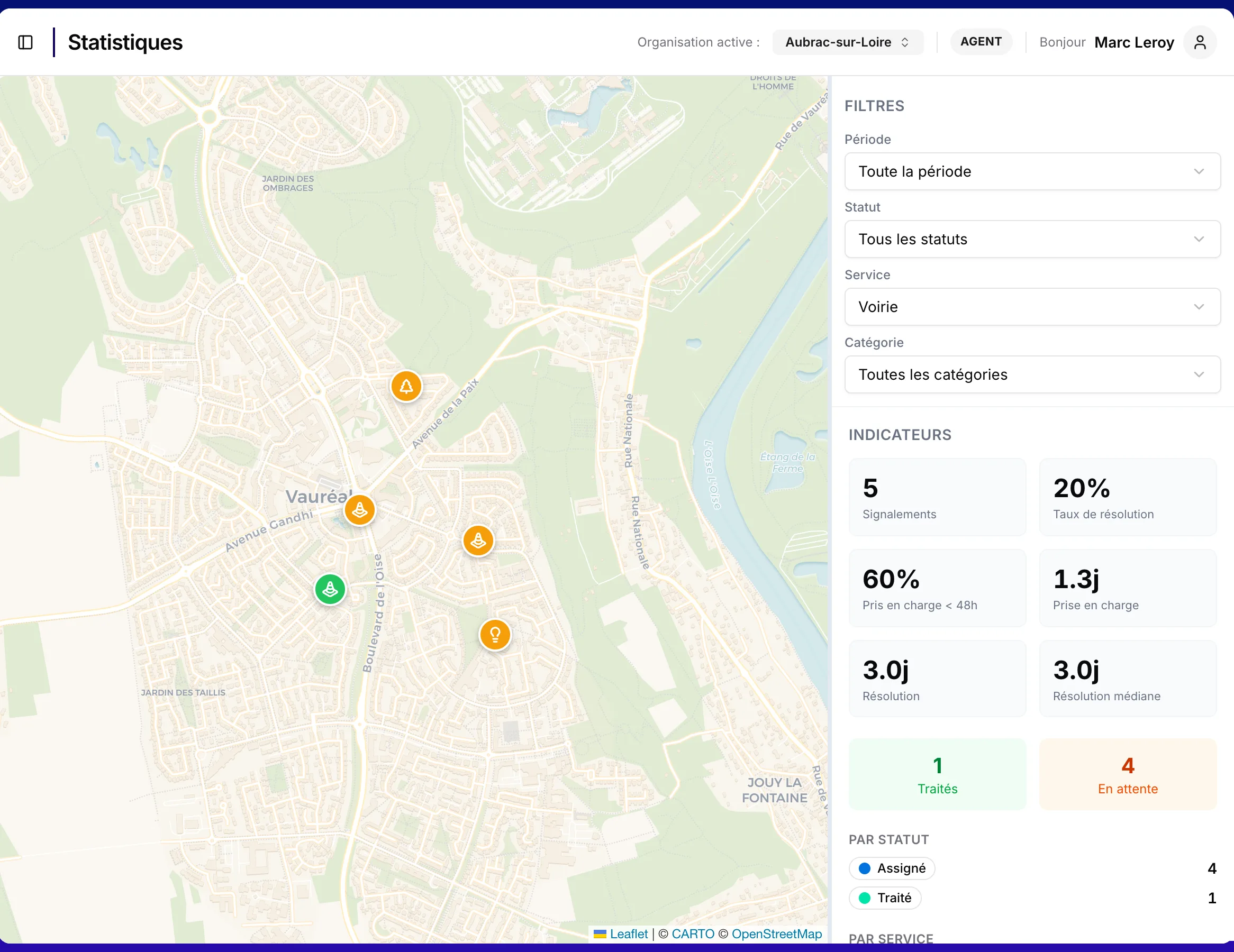Click the green dot of the Traité chip
Viewport: 1234px width, 952px height.
(865, 898)
